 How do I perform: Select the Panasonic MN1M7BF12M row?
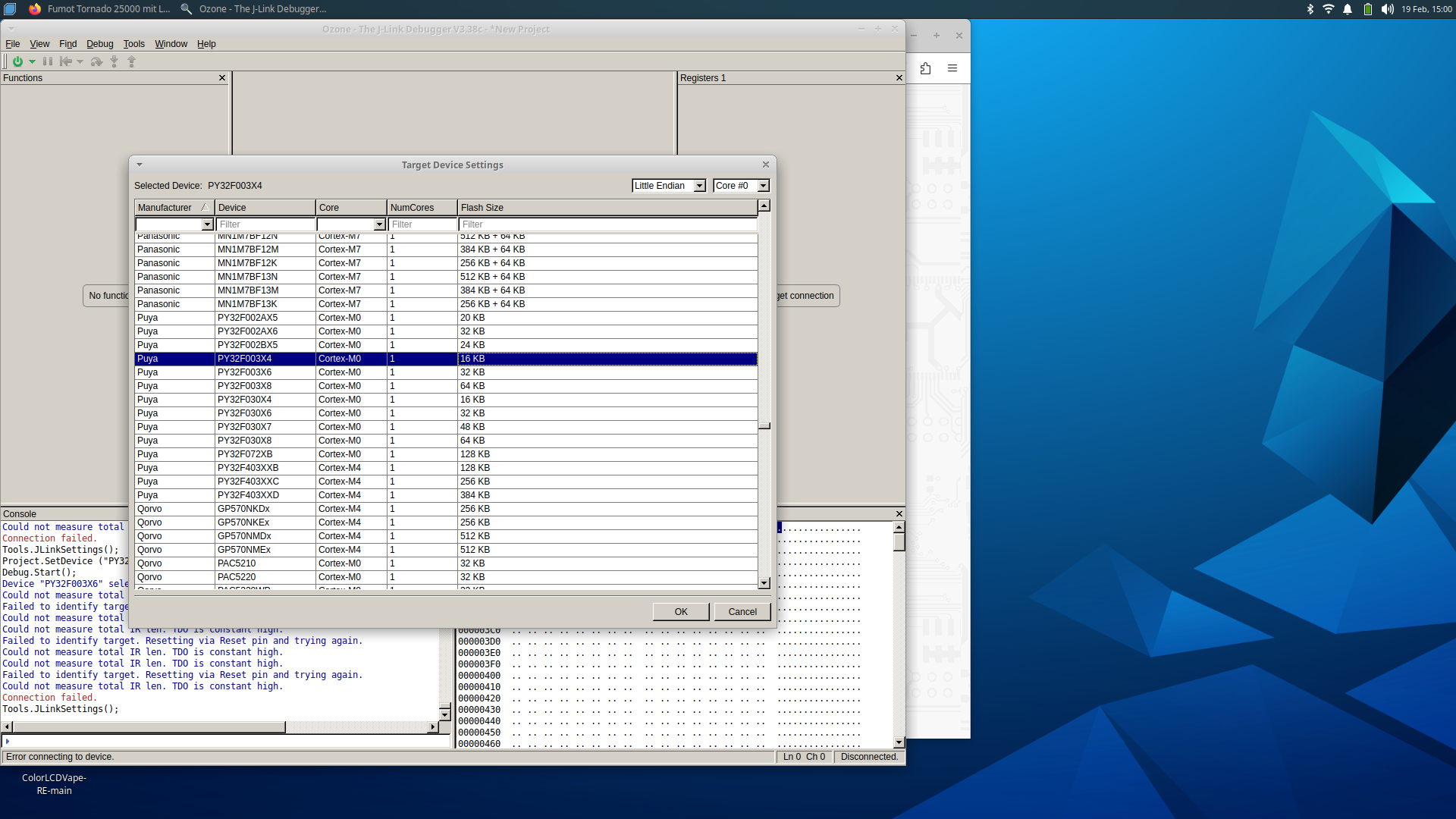(x=446, y=249)
